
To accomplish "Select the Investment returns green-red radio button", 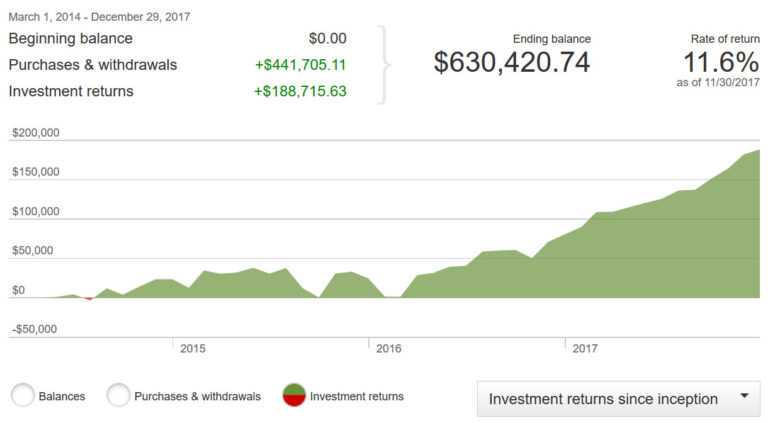I will 295,396.
